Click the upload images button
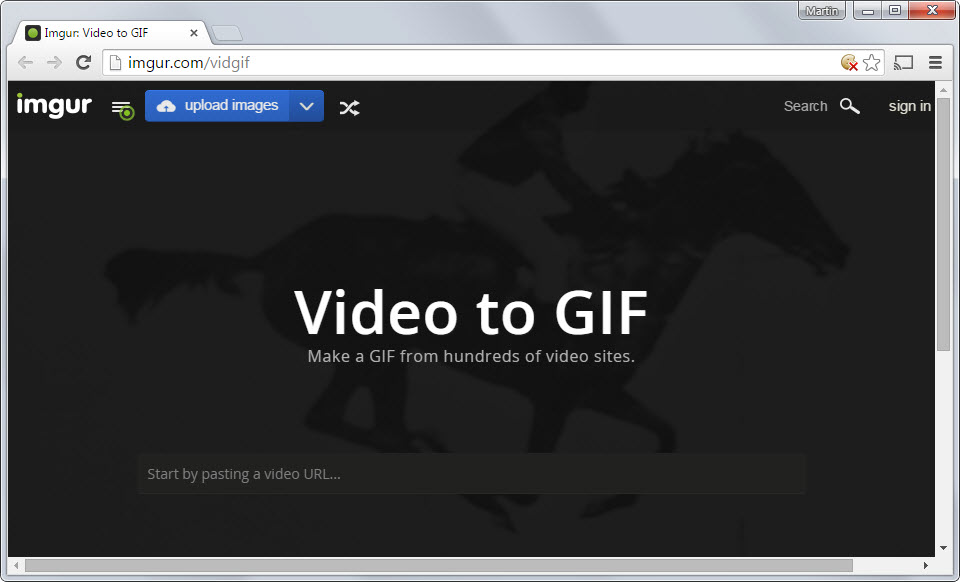 (x=217, y=106)
